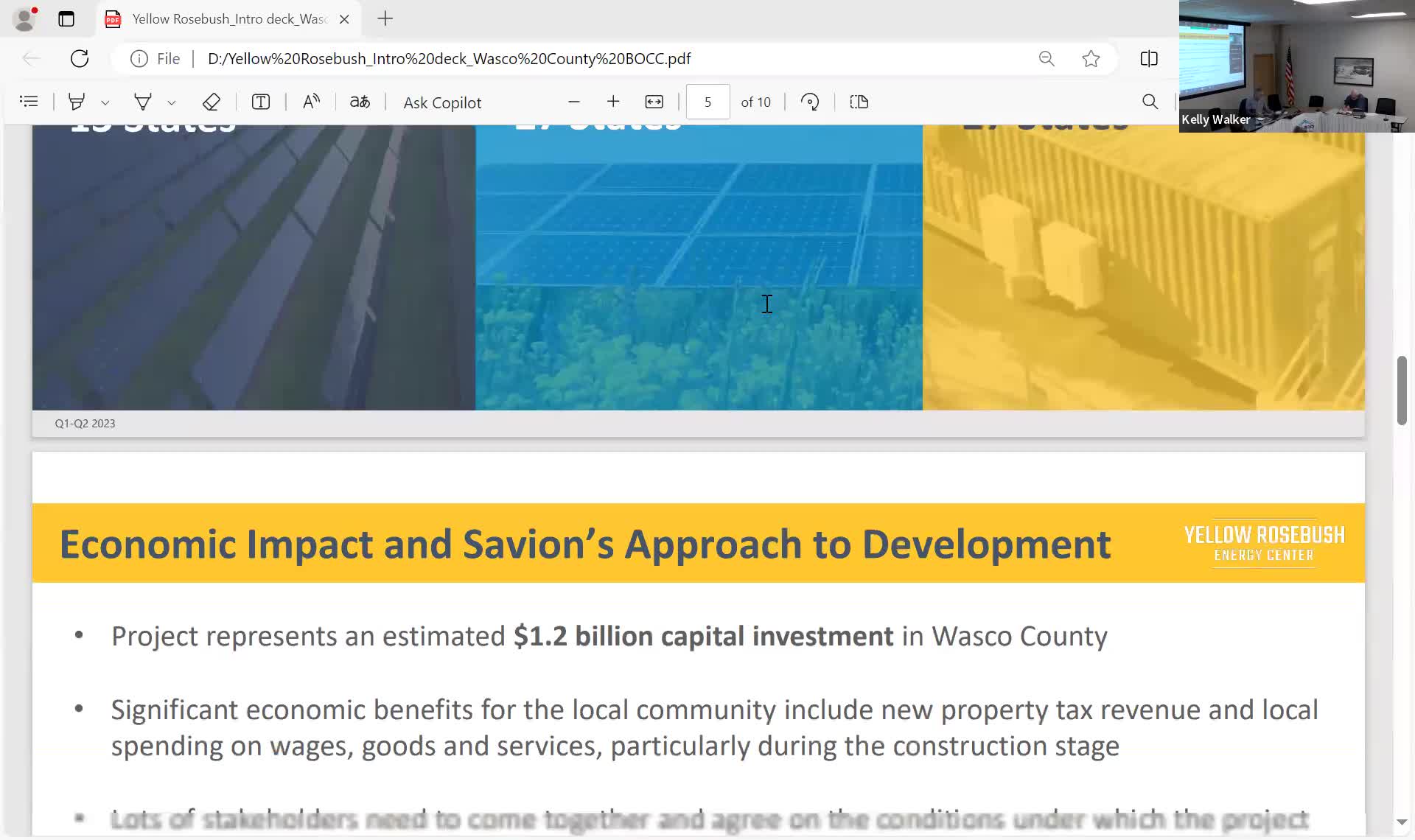
Task: Expand the Highlight tool options
Action: point(105,102)
